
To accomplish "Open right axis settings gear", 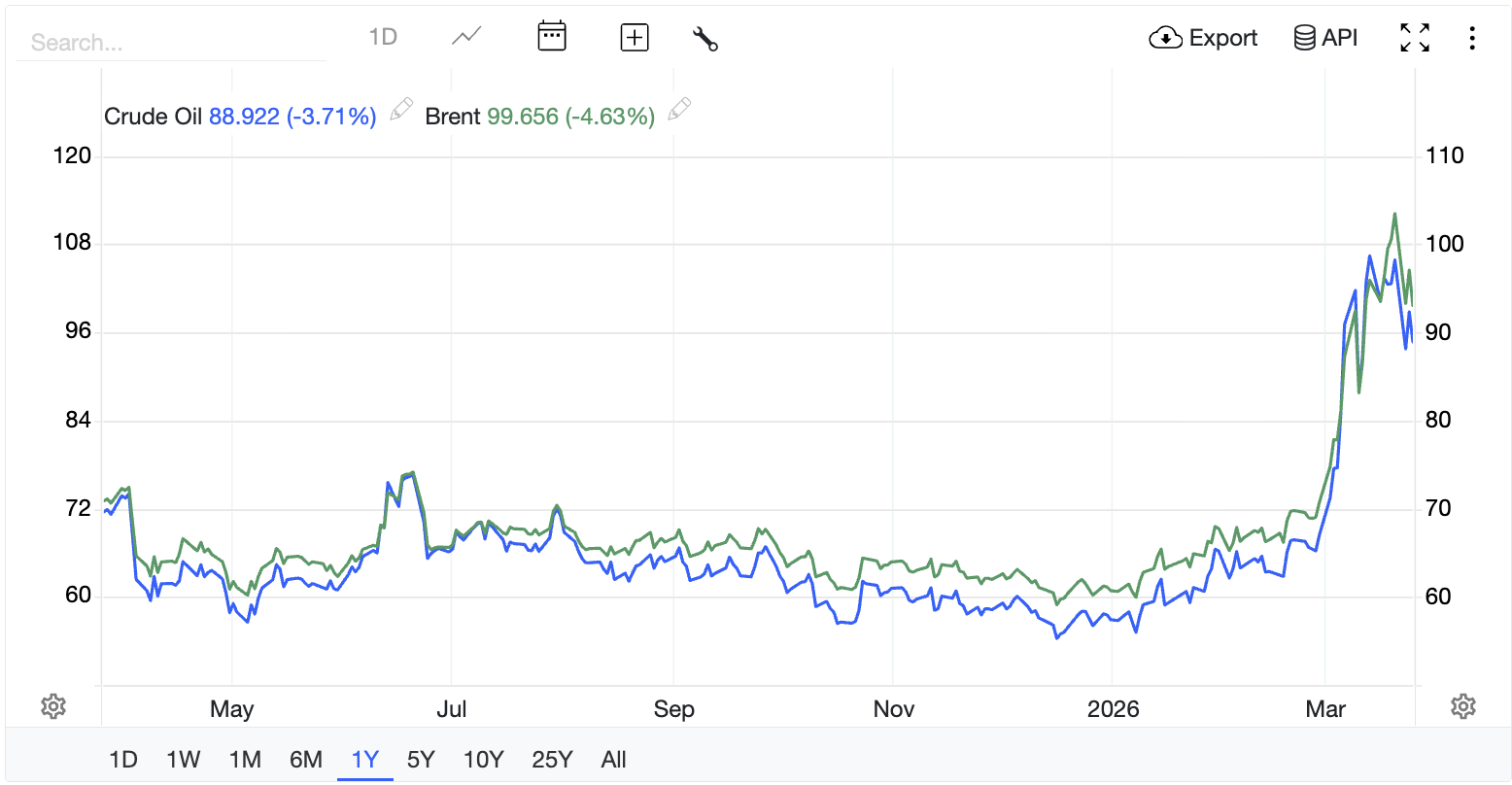I will click(1463, 706).
